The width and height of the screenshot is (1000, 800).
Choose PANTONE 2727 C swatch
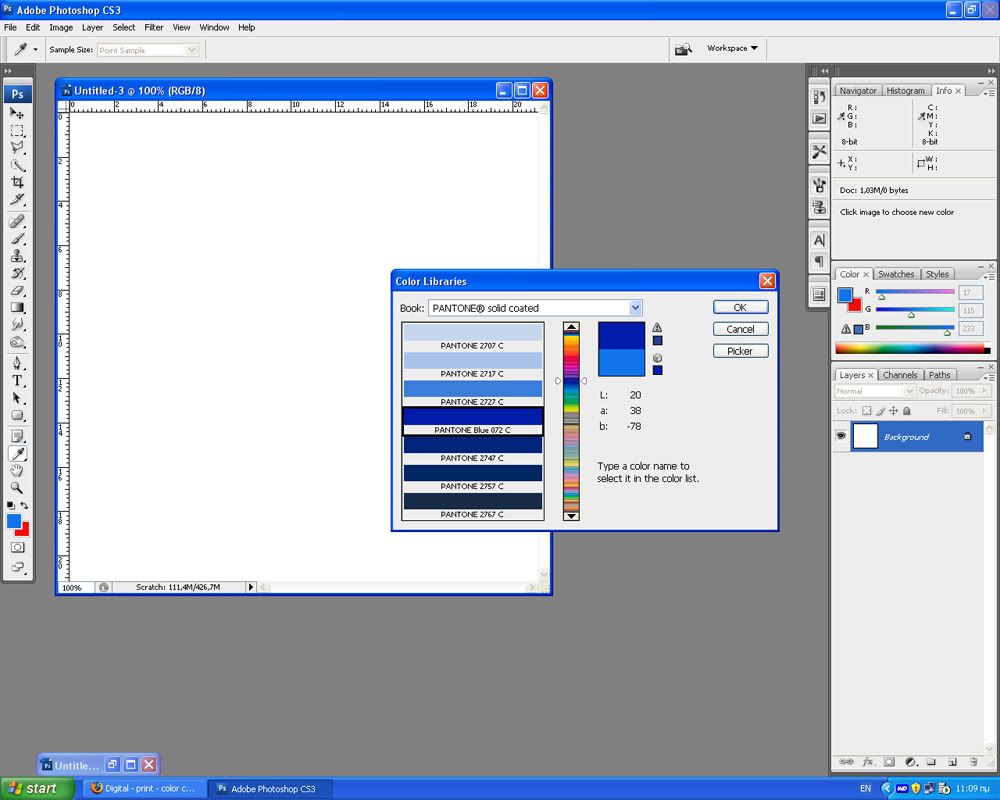(x=472, y=390)
